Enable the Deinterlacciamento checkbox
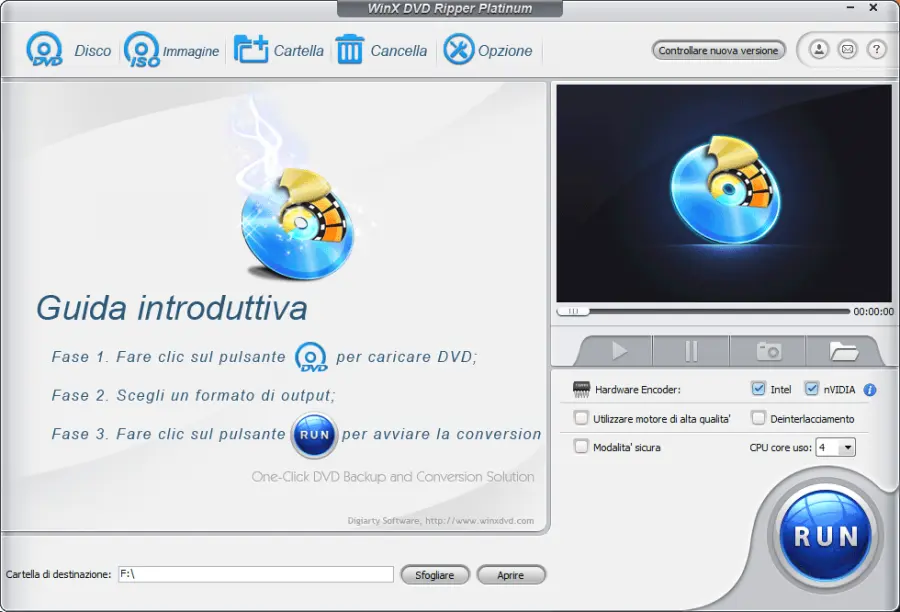Screen dimensions: 900x612 757,418
